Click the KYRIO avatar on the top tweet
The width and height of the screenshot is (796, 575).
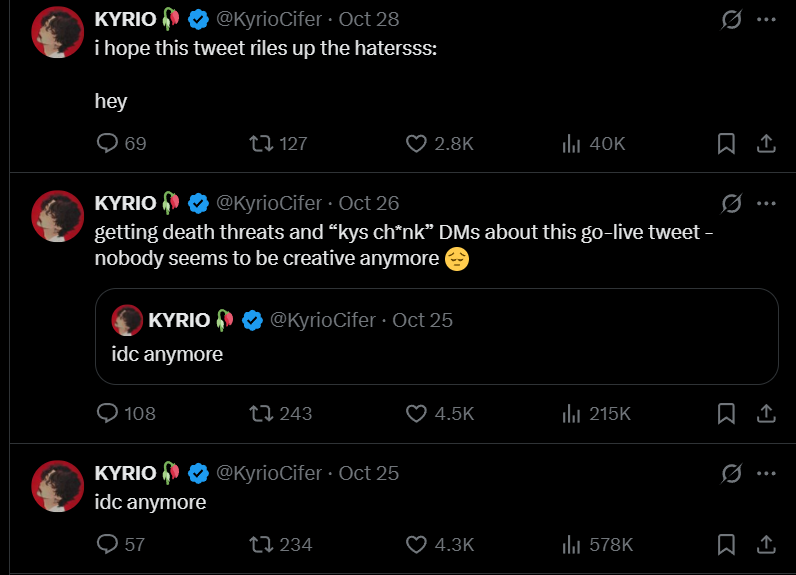pos(57,34)
